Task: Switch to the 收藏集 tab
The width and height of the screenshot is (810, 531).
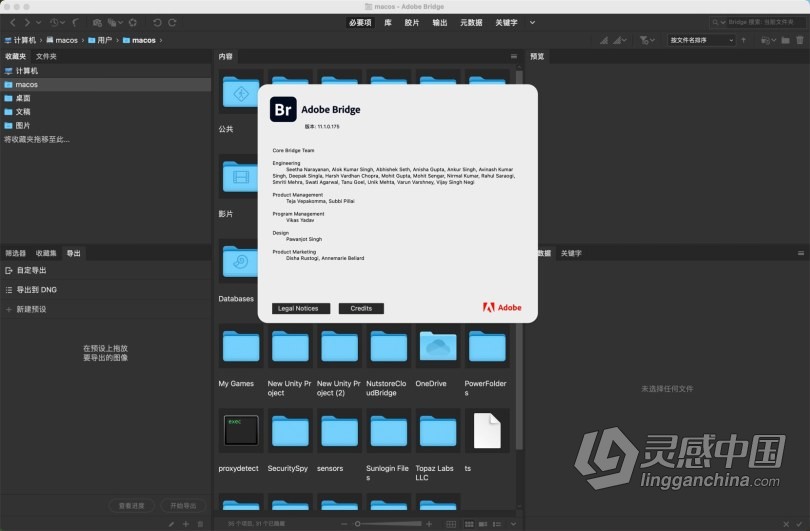Action: click(x=46, y=253)
